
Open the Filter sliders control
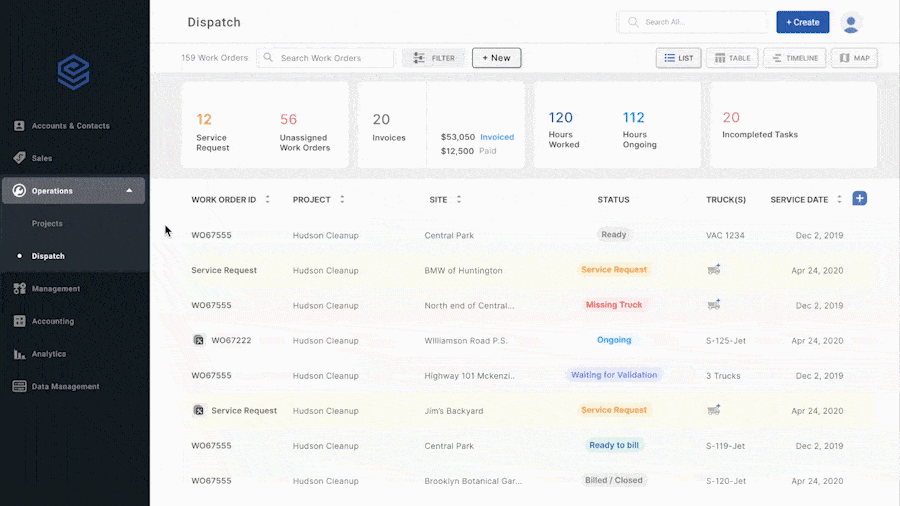(433, 58)
